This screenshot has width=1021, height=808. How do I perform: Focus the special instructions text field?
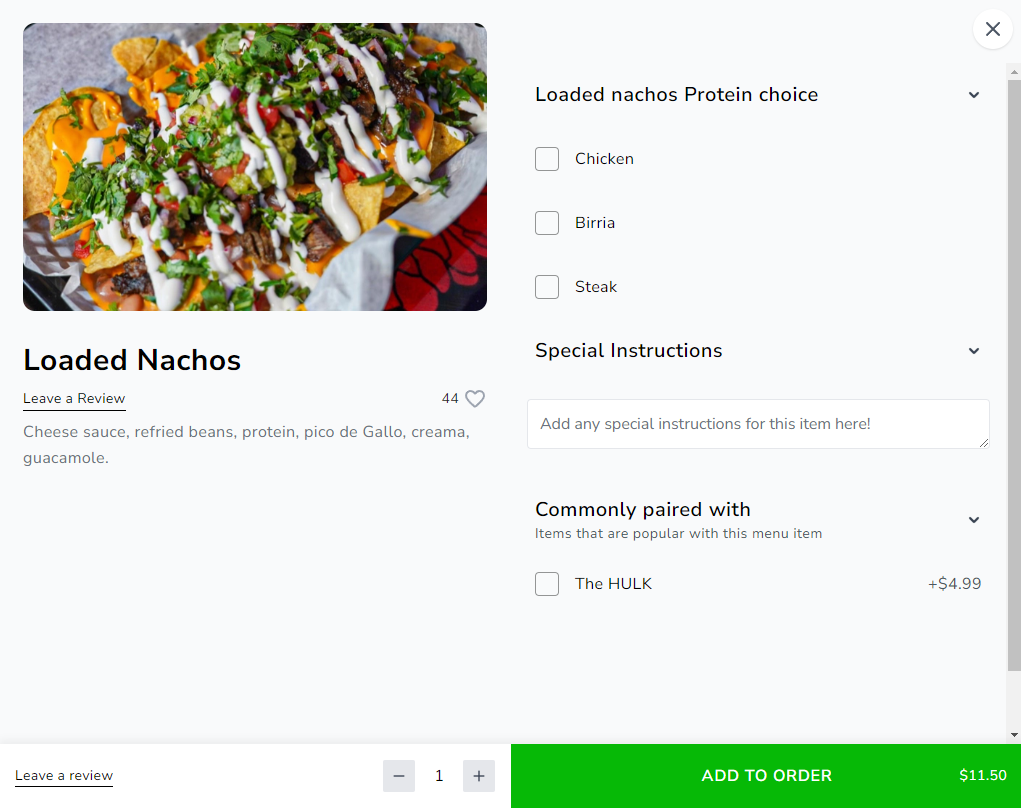point(758,424)
